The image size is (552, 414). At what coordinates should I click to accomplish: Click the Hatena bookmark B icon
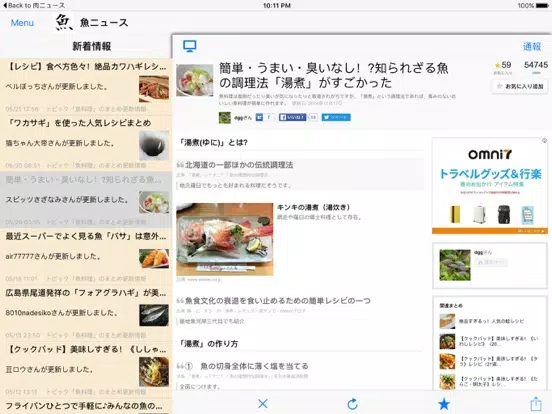tap(259, 117)
